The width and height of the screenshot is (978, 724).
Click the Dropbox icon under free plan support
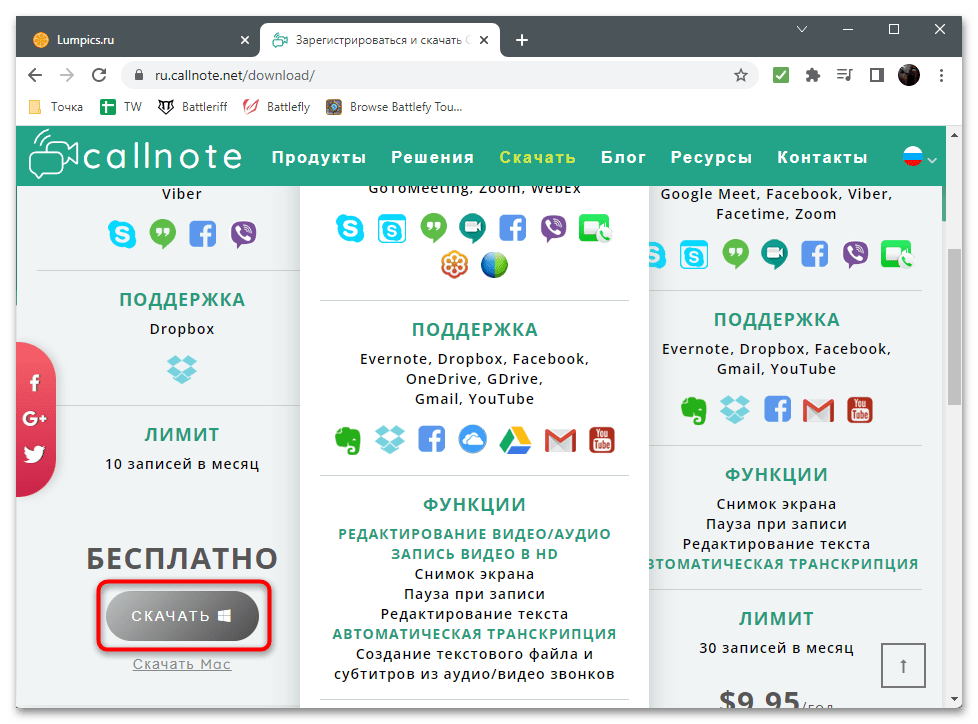[182, 370]
